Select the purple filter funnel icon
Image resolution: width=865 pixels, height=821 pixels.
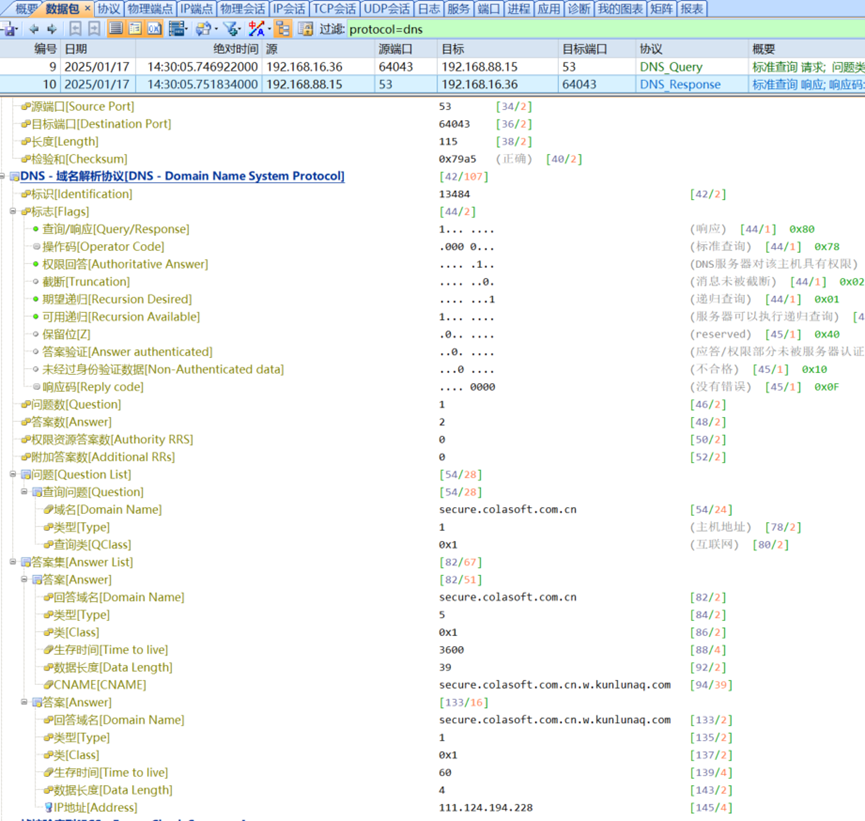tap(228, 29)
